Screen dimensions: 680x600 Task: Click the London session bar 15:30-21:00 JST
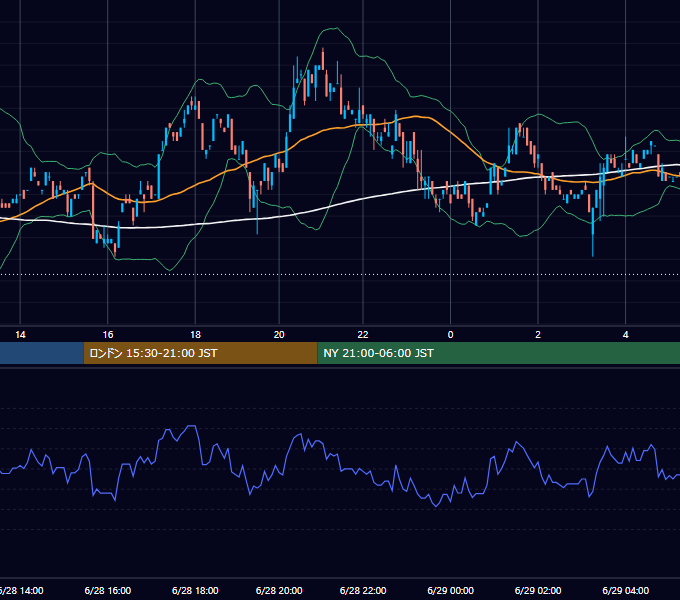200,353
